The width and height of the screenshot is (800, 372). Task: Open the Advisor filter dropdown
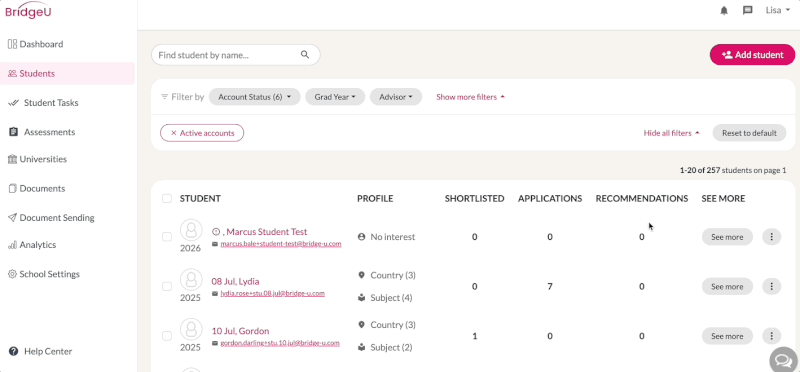pos(396,96)
